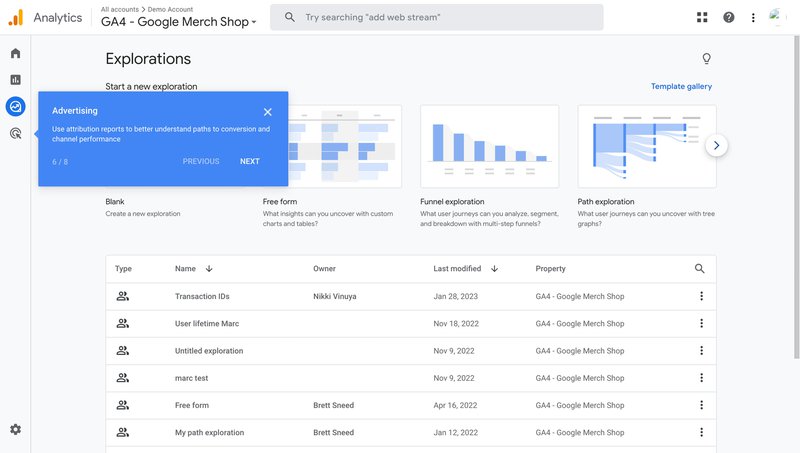Viewport: 800px width, 453px height.
Task: Open Admin settings gear icon
Action: click(15, 429)
